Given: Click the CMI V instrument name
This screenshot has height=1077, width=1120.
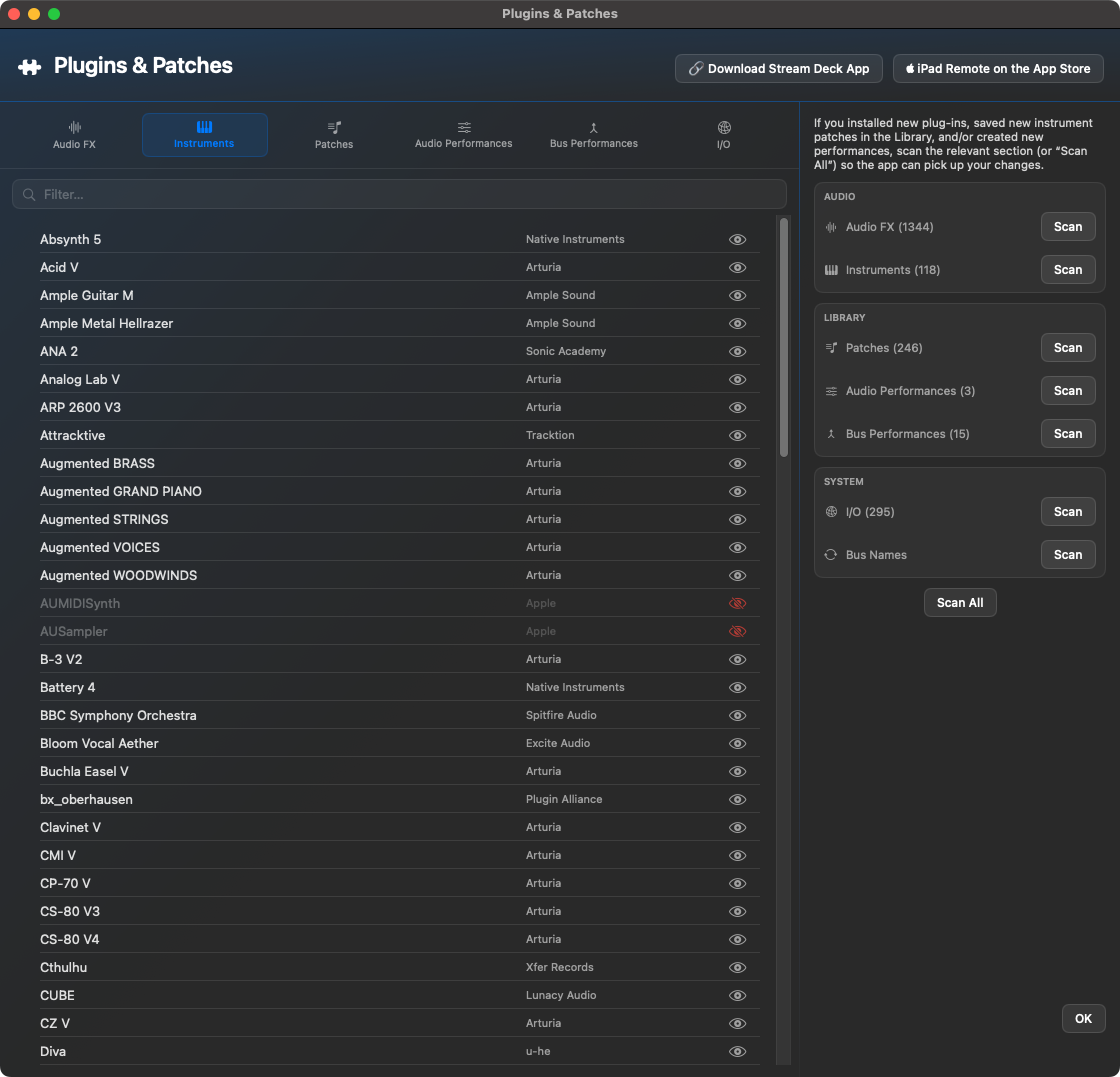Looking at the screenshot, I should pyautogui.click(x=58, y=856).
